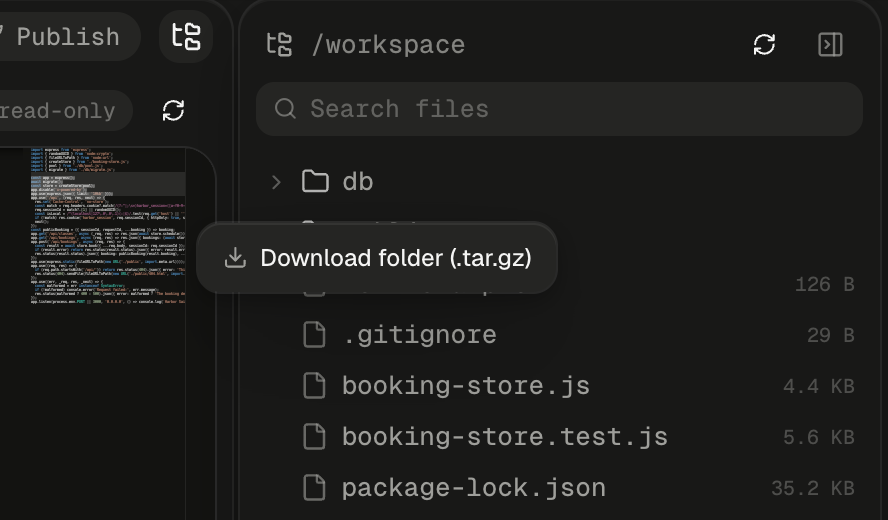Refresh the /workspace file list

pyautogui.click(x=764, y=45)
